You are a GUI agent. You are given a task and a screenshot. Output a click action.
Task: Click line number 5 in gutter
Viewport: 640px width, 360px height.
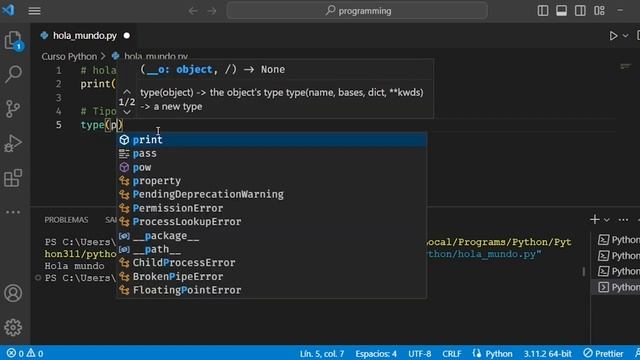(59, 125)
